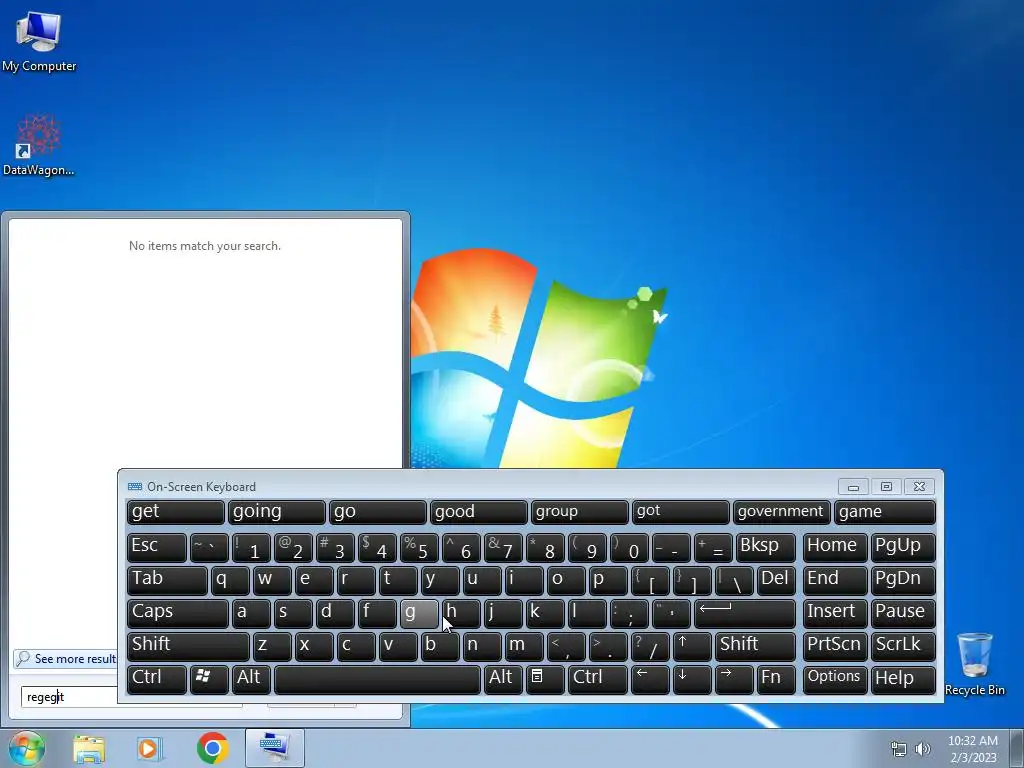The height and width of the screenshot is (768, 1024).
Task: Tap the PgDn key
Action: coord(903,580)
